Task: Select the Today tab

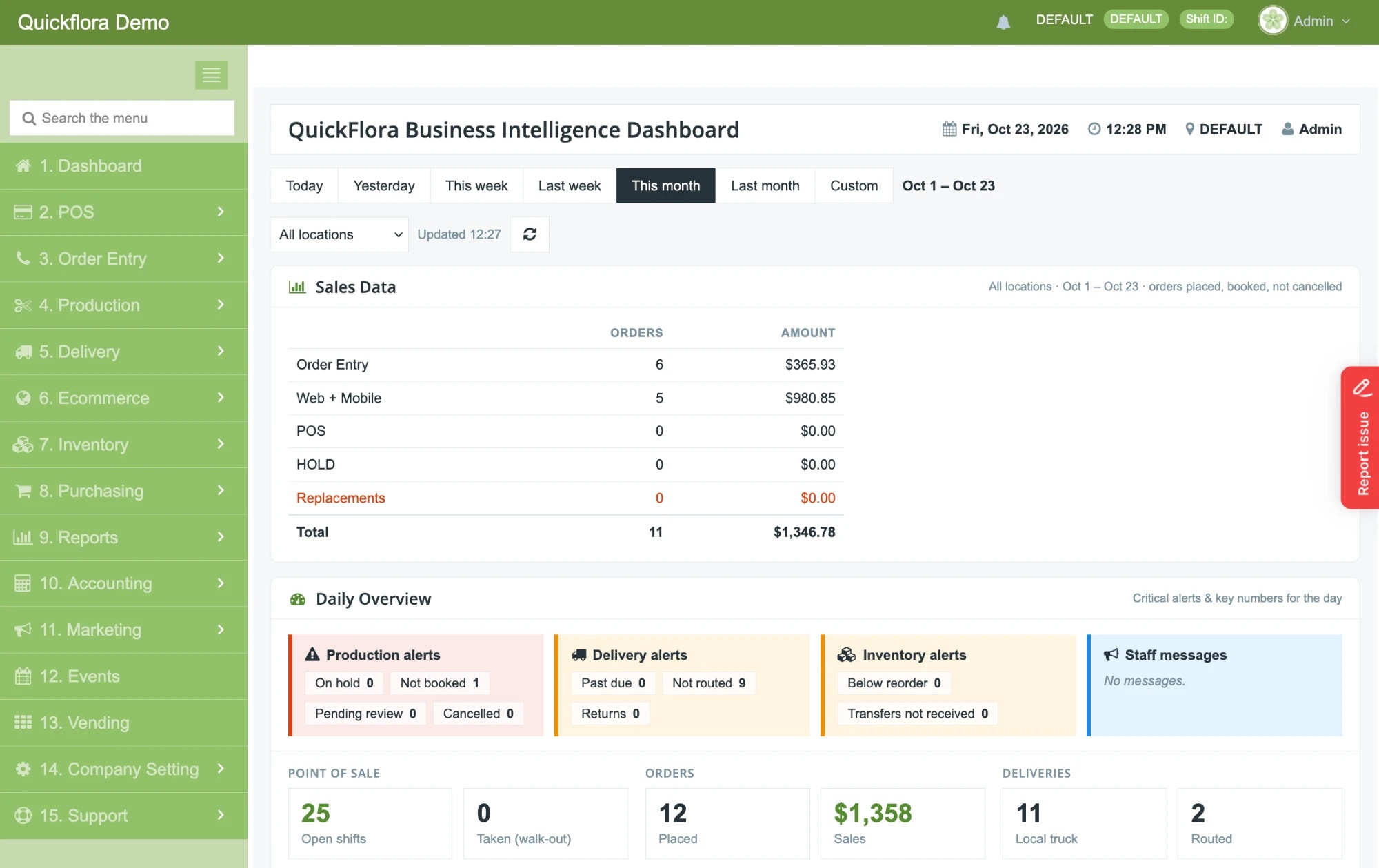Action: tap(304, 185)
